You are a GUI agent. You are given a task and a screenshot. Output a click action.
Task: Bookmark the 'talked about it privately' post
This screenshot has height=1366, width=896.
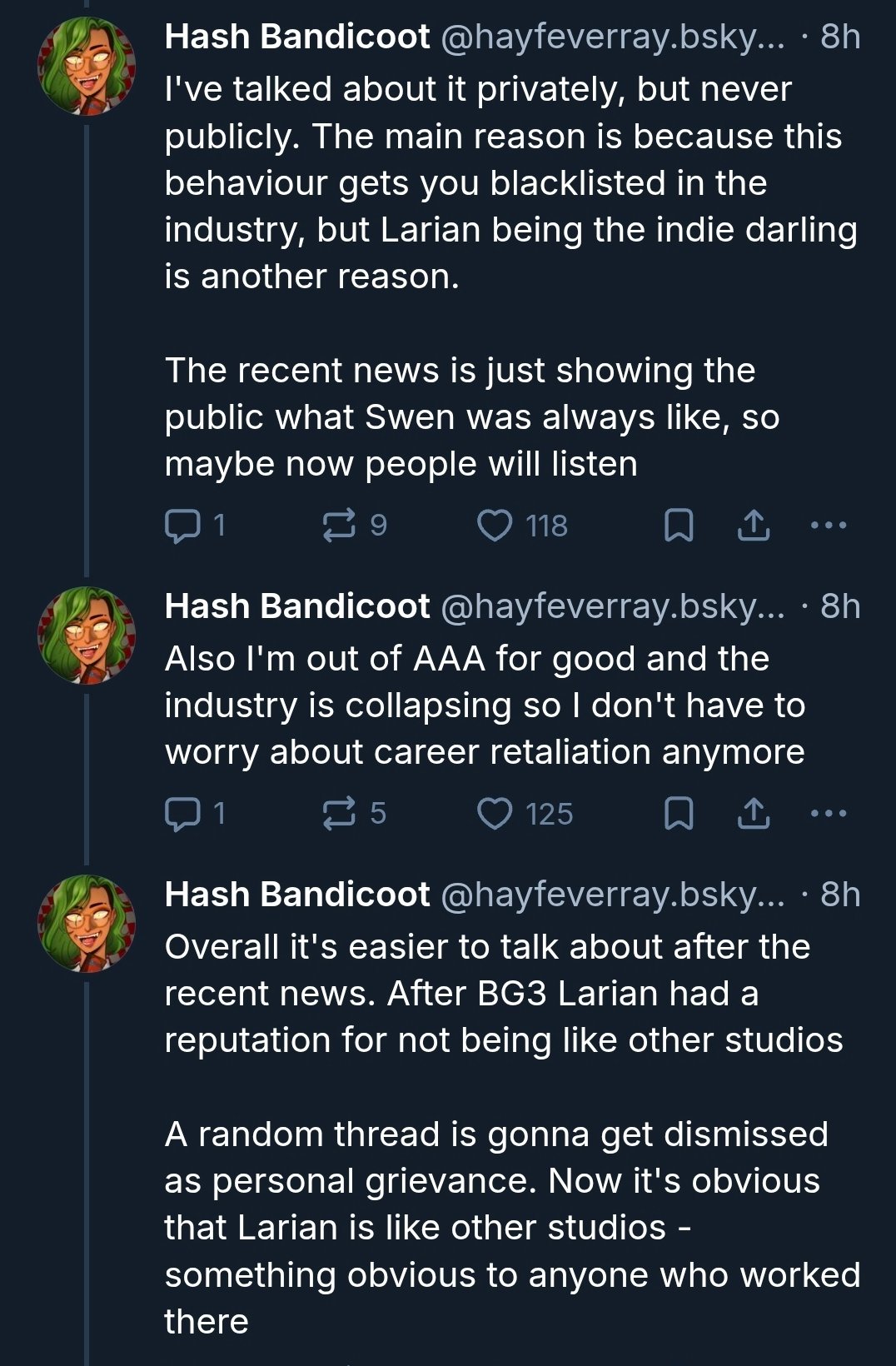[x=679, y=526]
